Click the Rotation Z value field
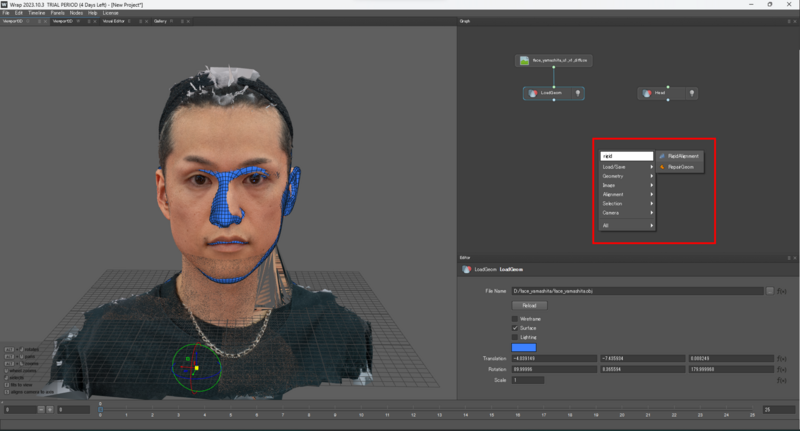Image resolution: width=800 pixels, height=431 pixels. pos(731,369)
